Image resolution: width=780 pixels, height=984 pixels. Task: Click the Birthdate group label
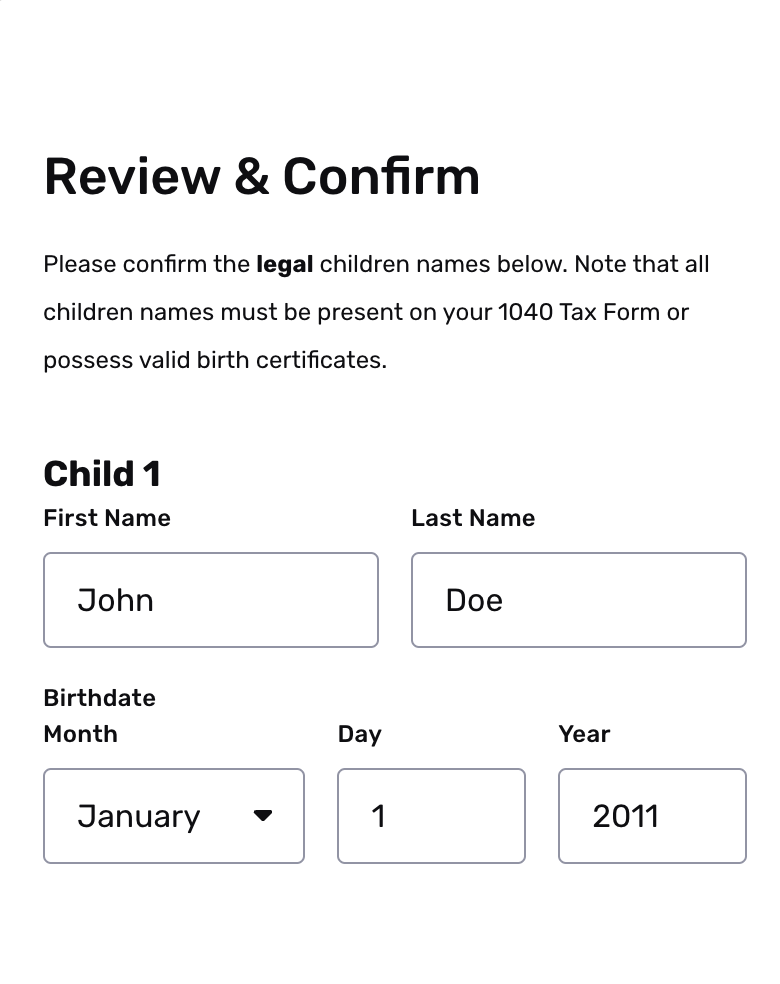click(99, 698)
